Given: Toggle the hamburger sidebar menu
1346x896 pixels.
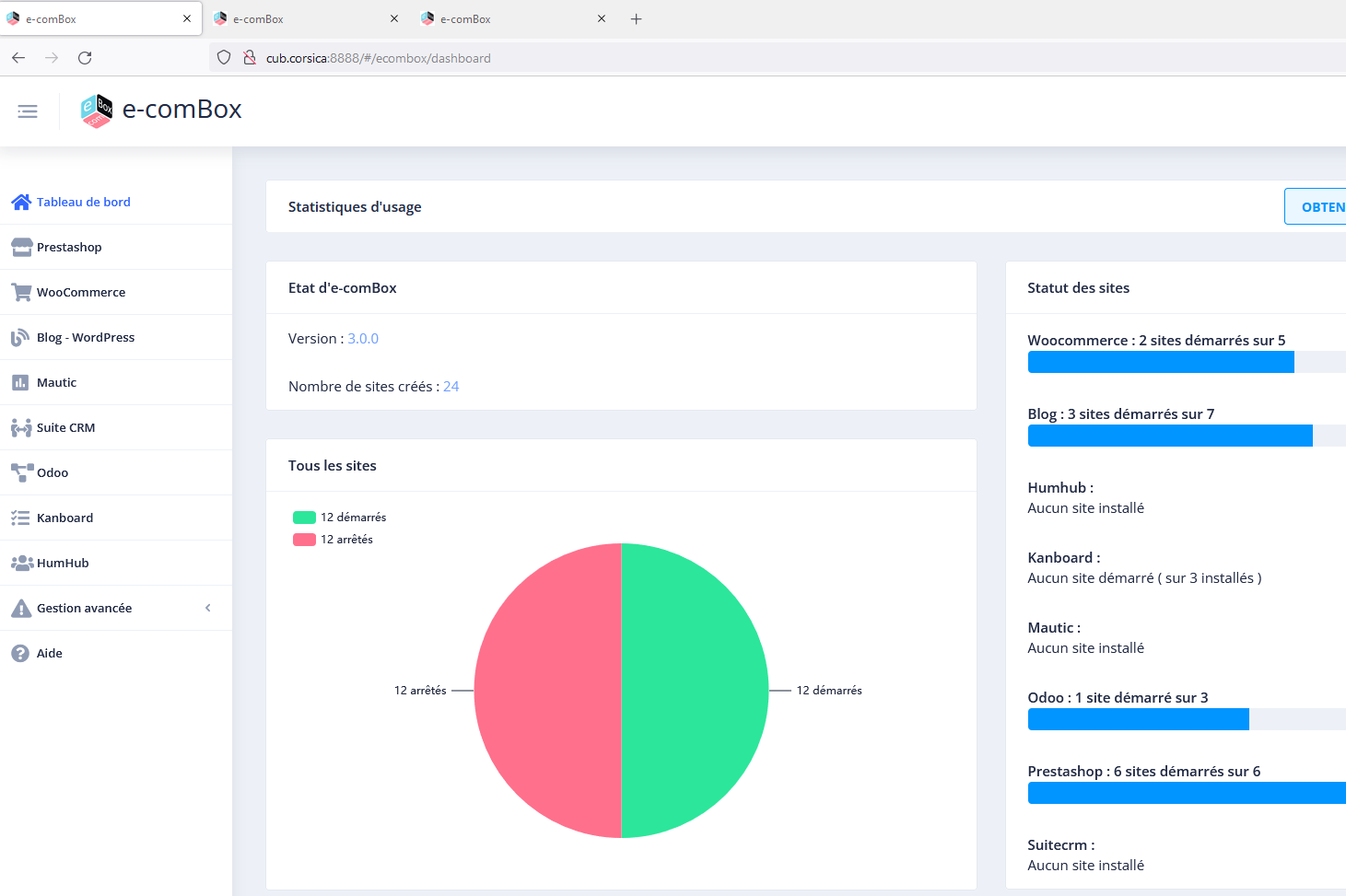Looking at the screenshot, I should click(28, 111).
